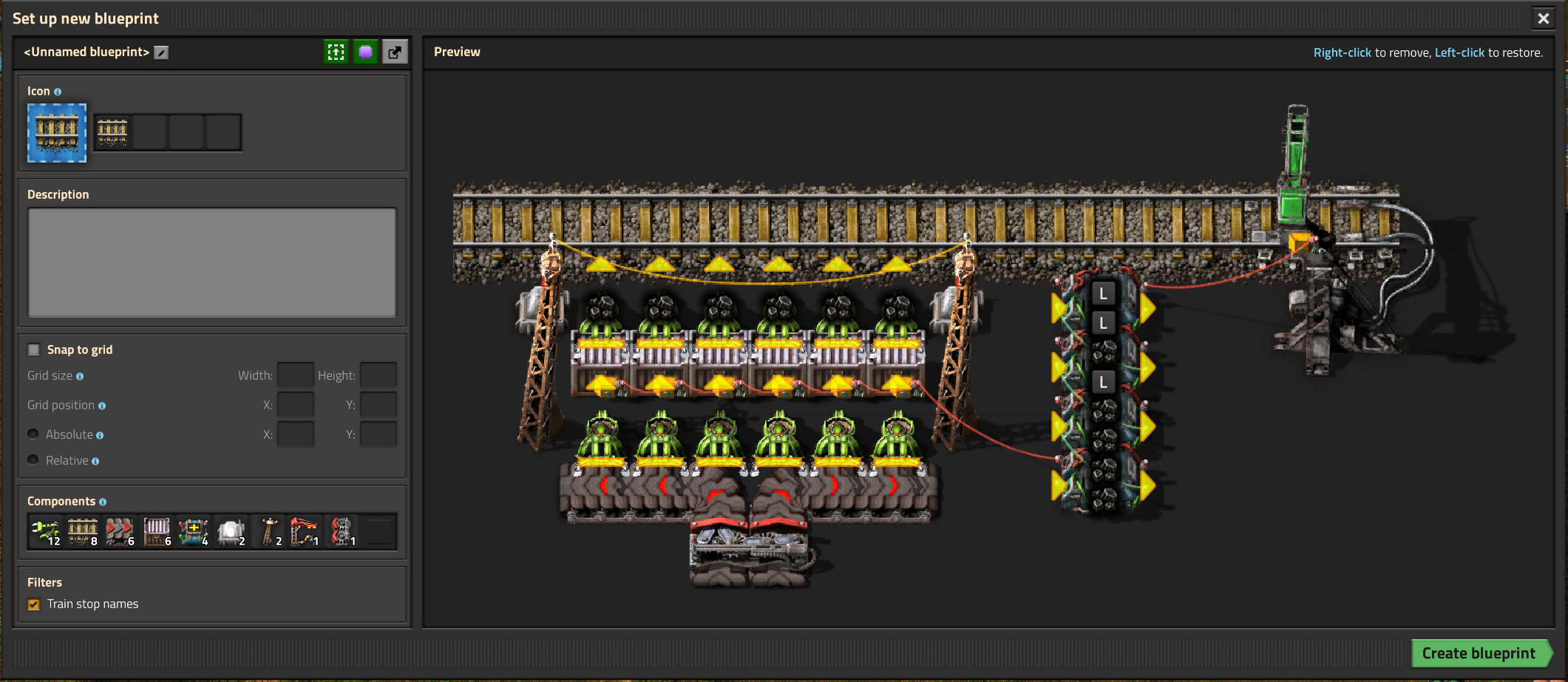Click the lamp component with count 2

point(231,531)
